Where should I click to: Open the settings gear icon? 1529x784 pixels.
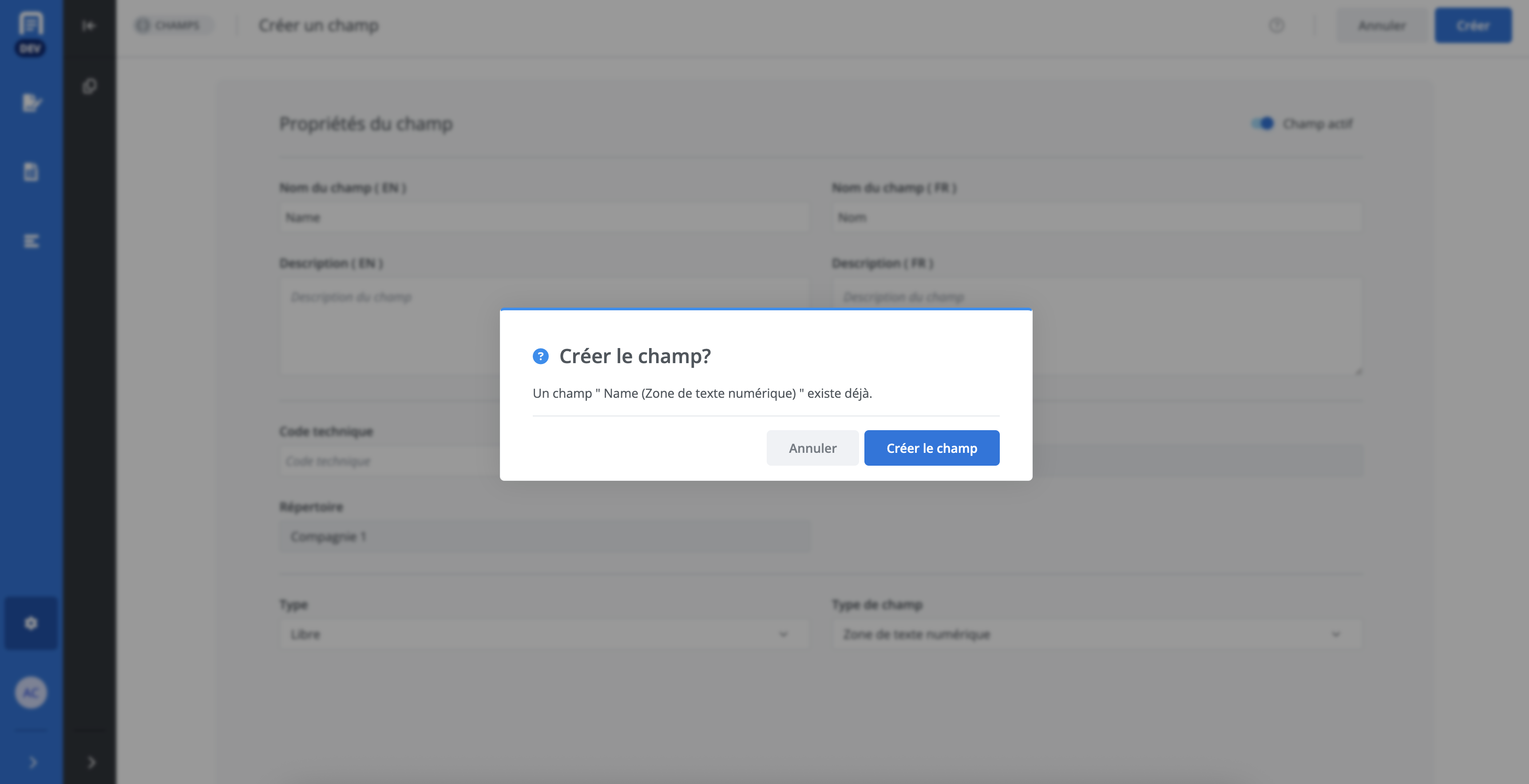pos(31,623)
